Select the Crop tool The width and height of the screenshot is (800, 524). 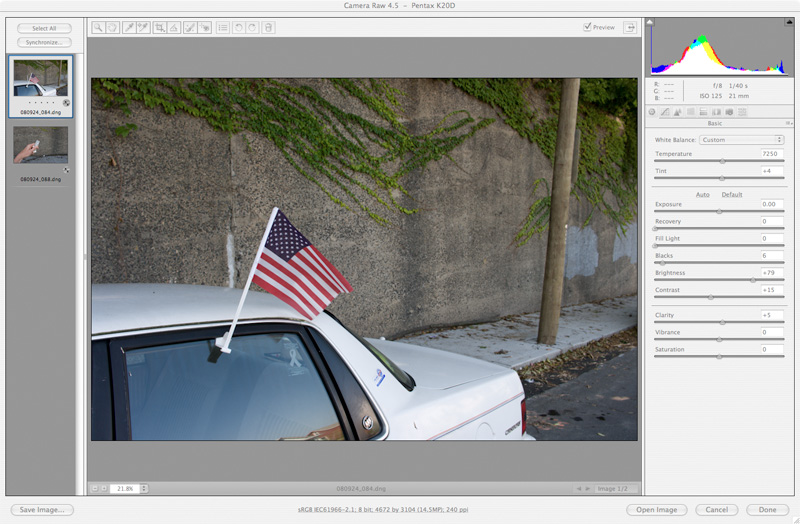[160, 28]
